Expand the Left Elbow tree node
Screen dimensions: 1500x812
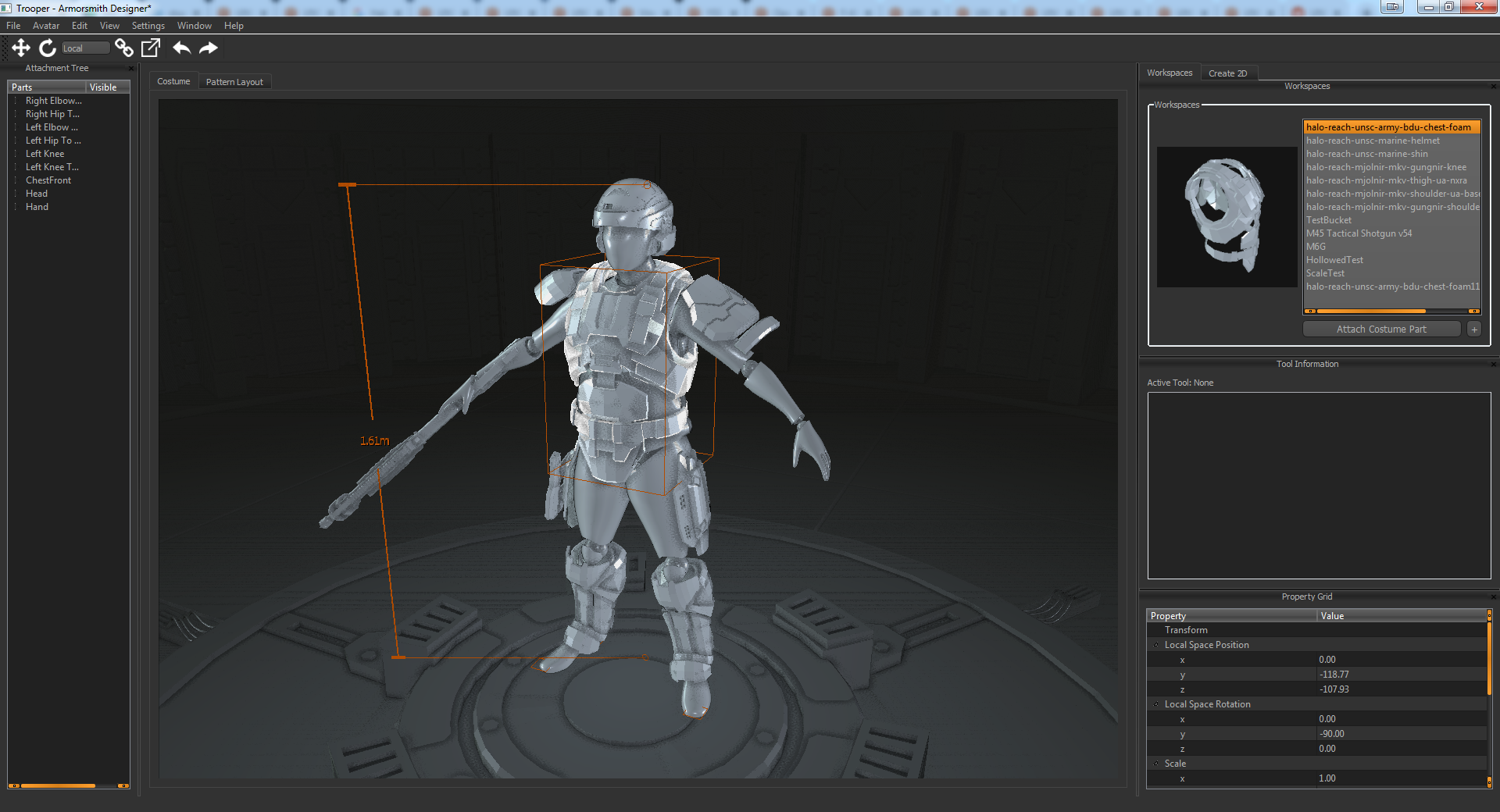point(16,127)
